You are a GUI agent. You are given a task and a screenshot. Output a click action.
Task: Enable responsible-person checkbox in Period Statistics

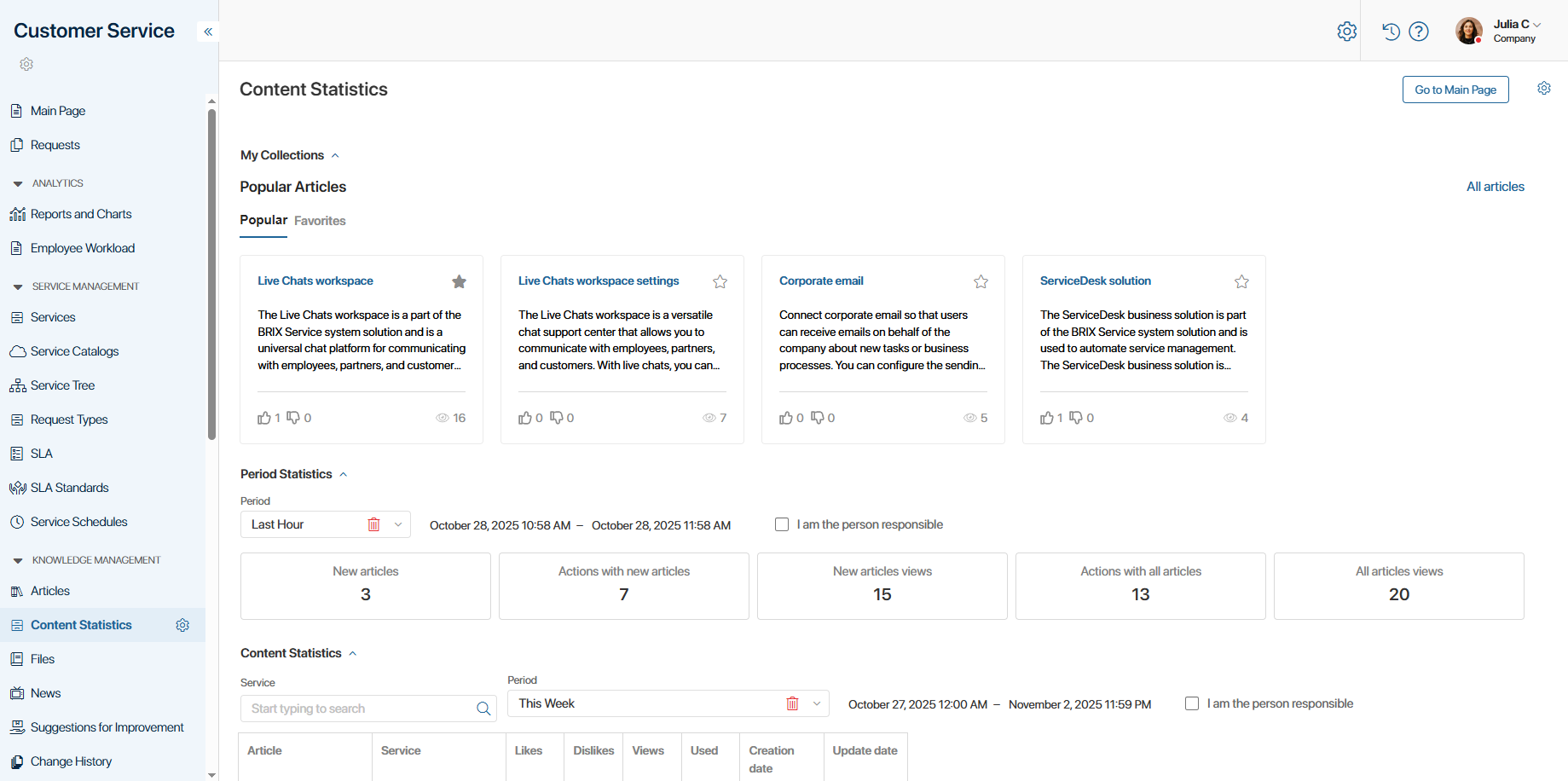click(x=782, y=524)
